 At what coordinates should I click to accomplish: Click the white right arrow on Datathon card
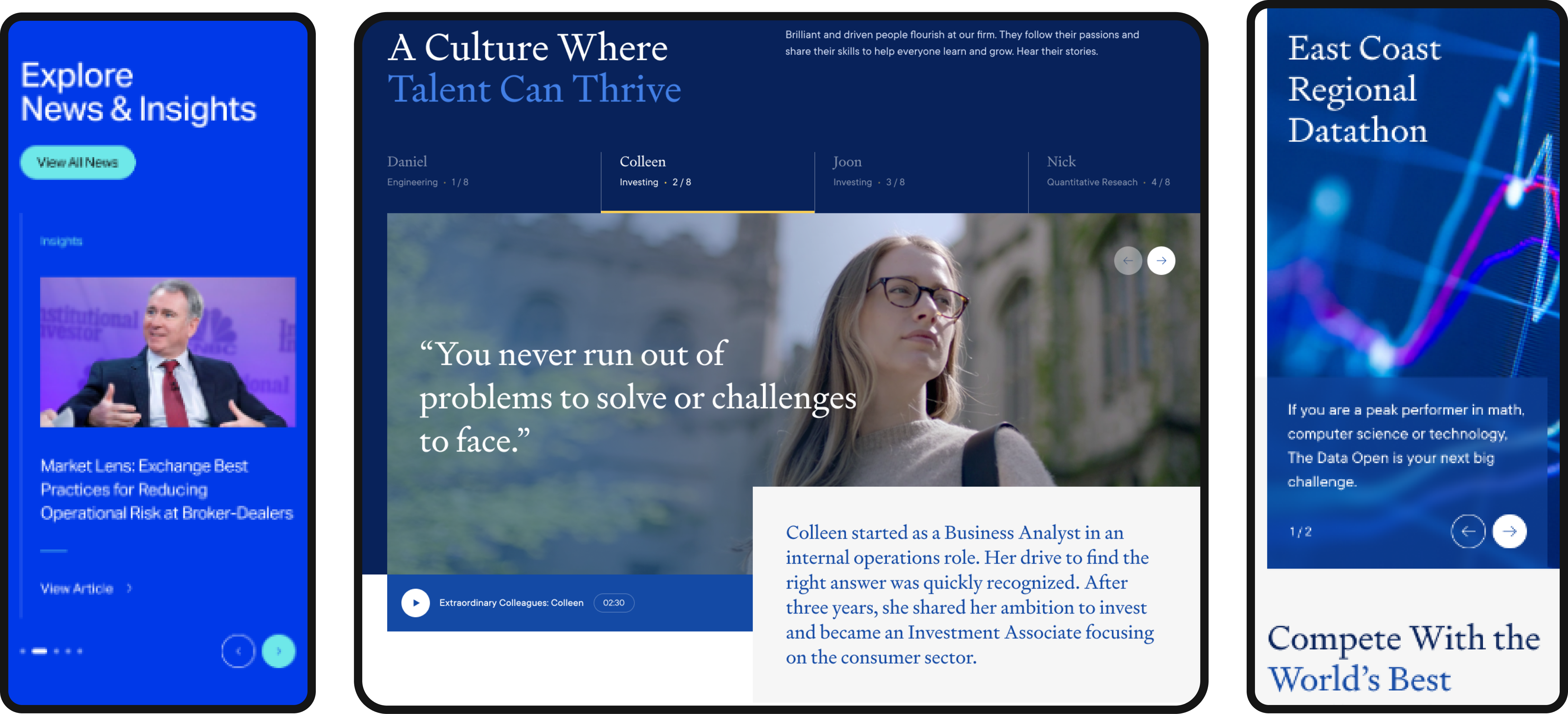(1509, 532)
